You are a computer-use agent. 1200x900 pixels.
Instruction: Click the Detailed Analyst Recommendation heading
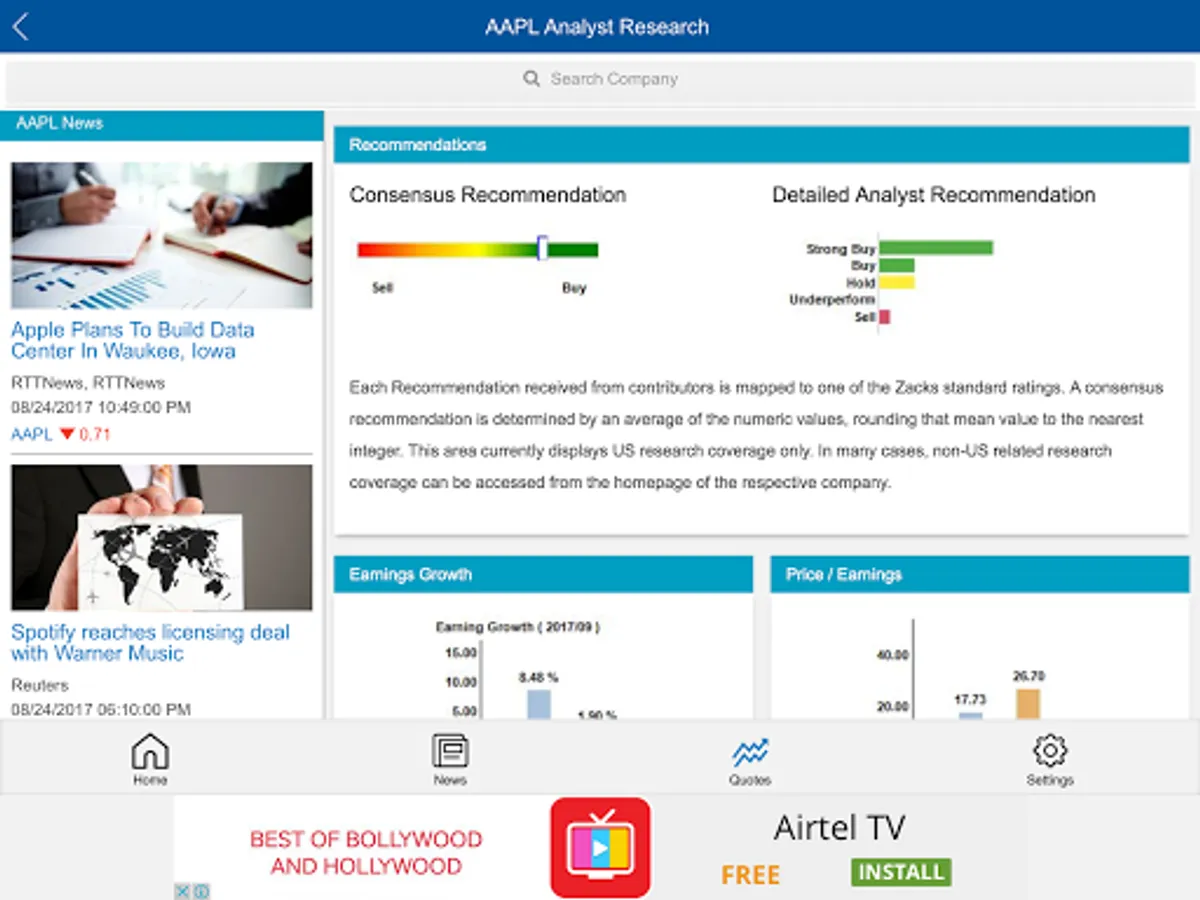pos(934,195)
